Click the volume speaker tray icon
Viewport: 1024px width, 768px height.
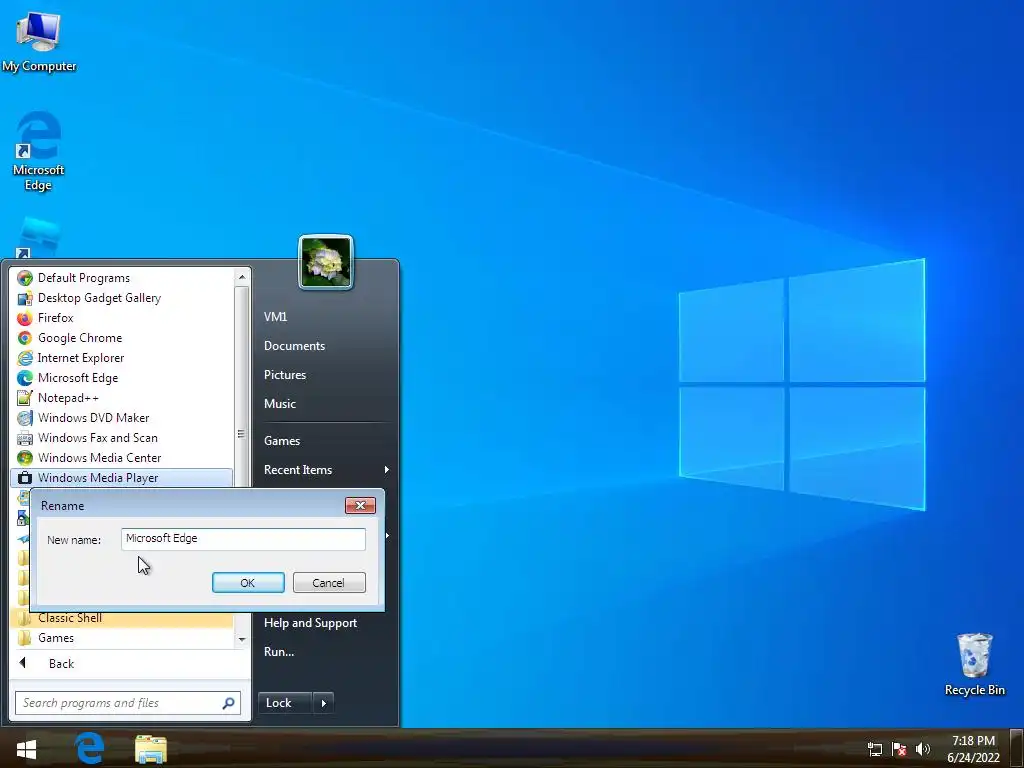pos(923,749)
